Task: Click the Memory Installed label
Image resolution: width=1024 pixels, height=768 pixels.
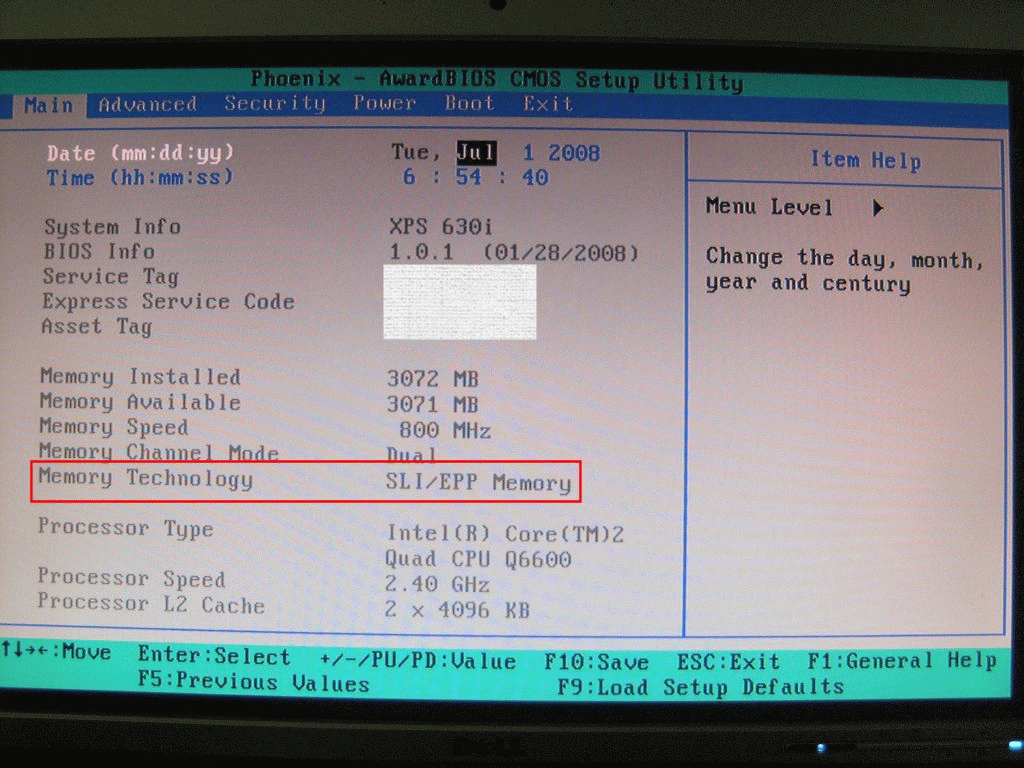Action: click(x=140, y=377)
